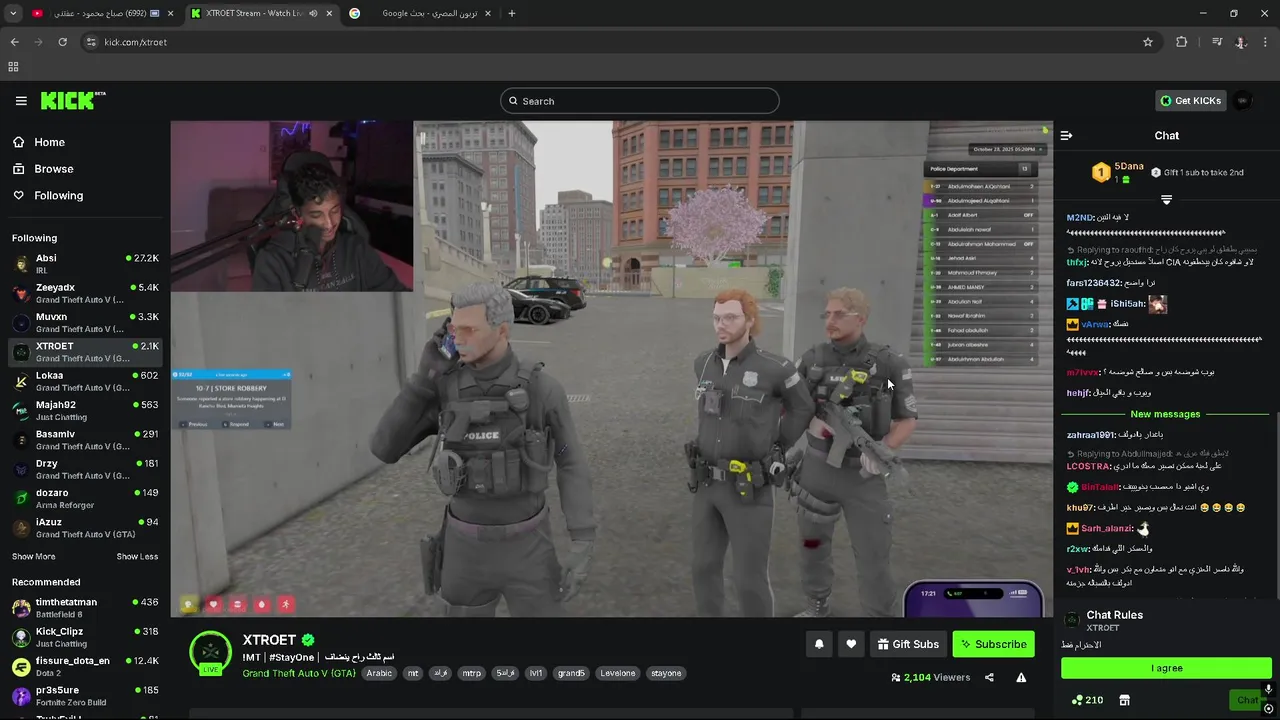The width and height of the screenshot is (1280, 720).
Task: Click the 210 channel points icon
Action: (1087, 700)
